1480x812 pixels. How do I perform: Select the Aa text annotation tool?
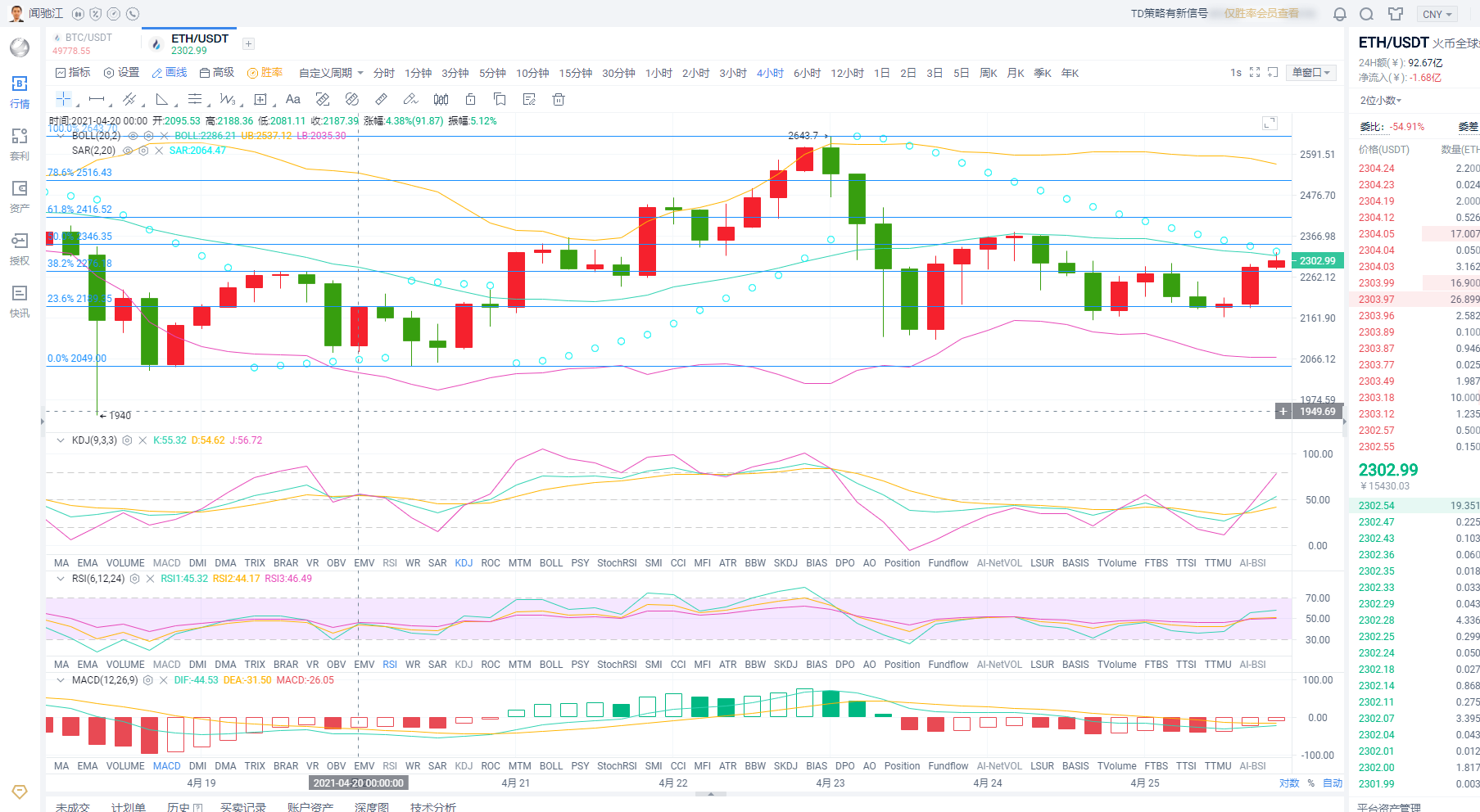click(x=293, y=99)
